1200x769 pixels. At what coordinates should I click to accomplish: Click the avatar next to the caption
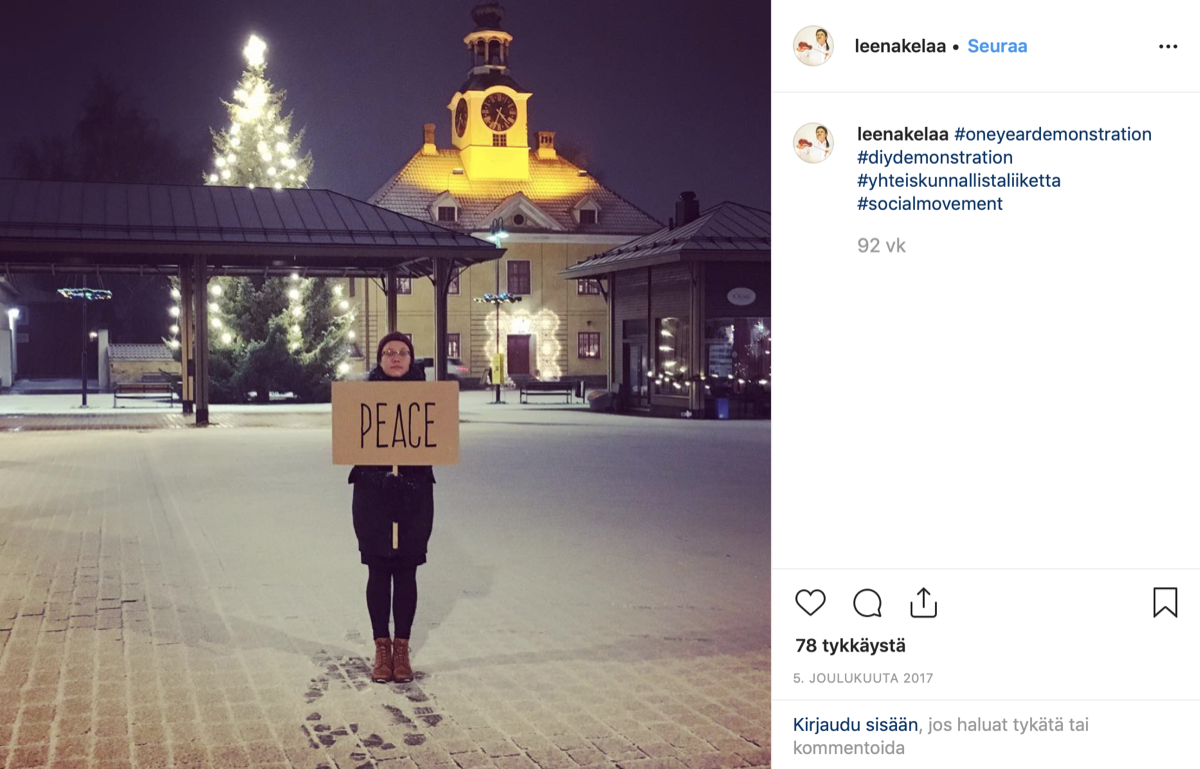[813, 143]
